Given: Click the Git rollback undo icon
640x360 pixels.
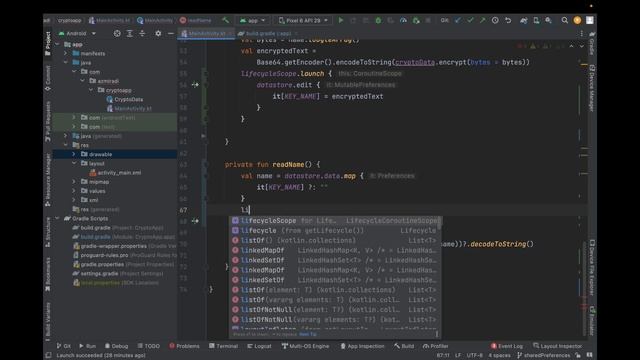Looking at the screenshot, I should coord(508,20).
